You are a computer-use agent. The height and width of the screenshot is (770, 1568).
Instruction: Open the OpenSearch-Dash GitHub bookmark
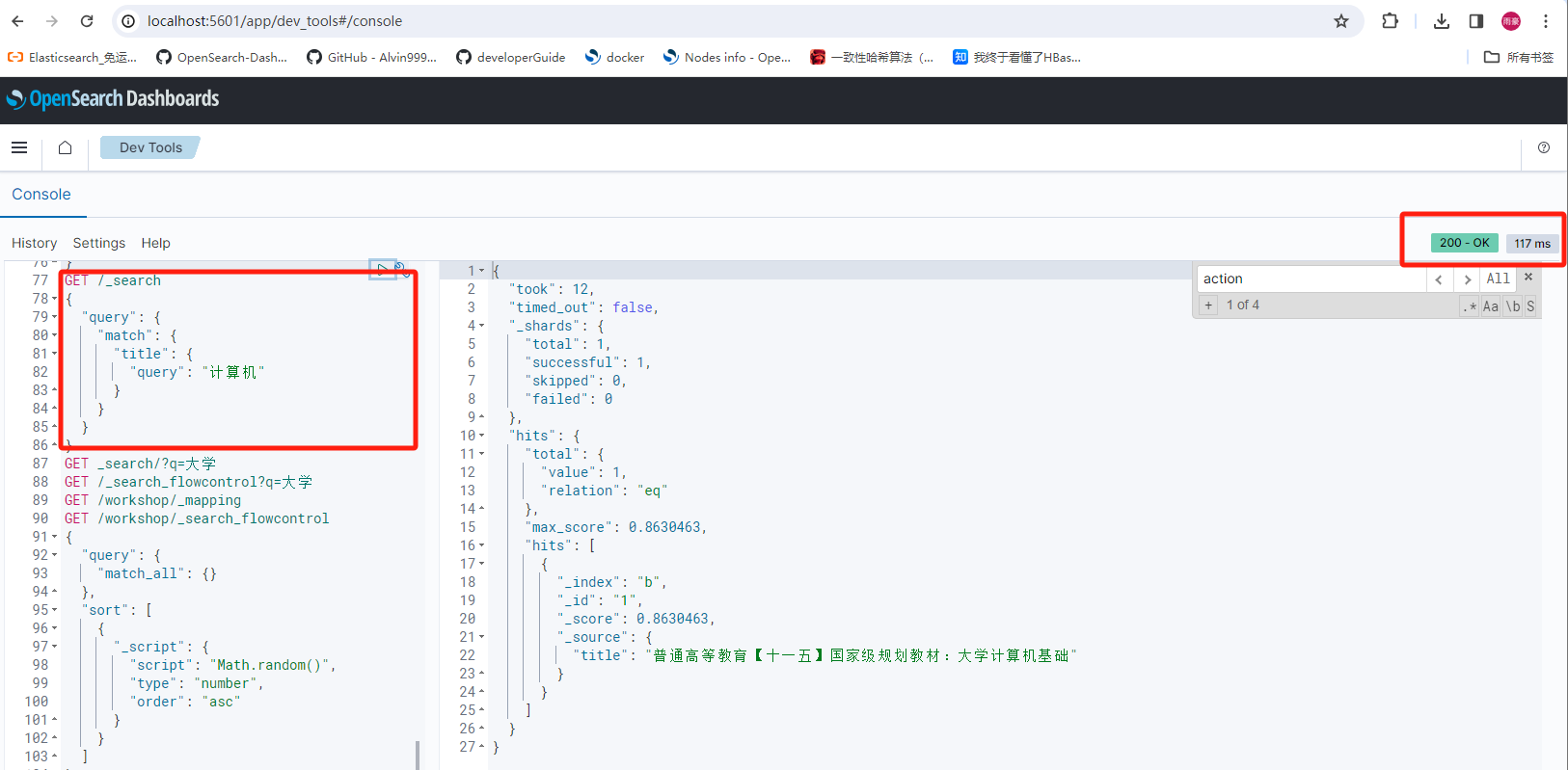(x=222, y=58)
